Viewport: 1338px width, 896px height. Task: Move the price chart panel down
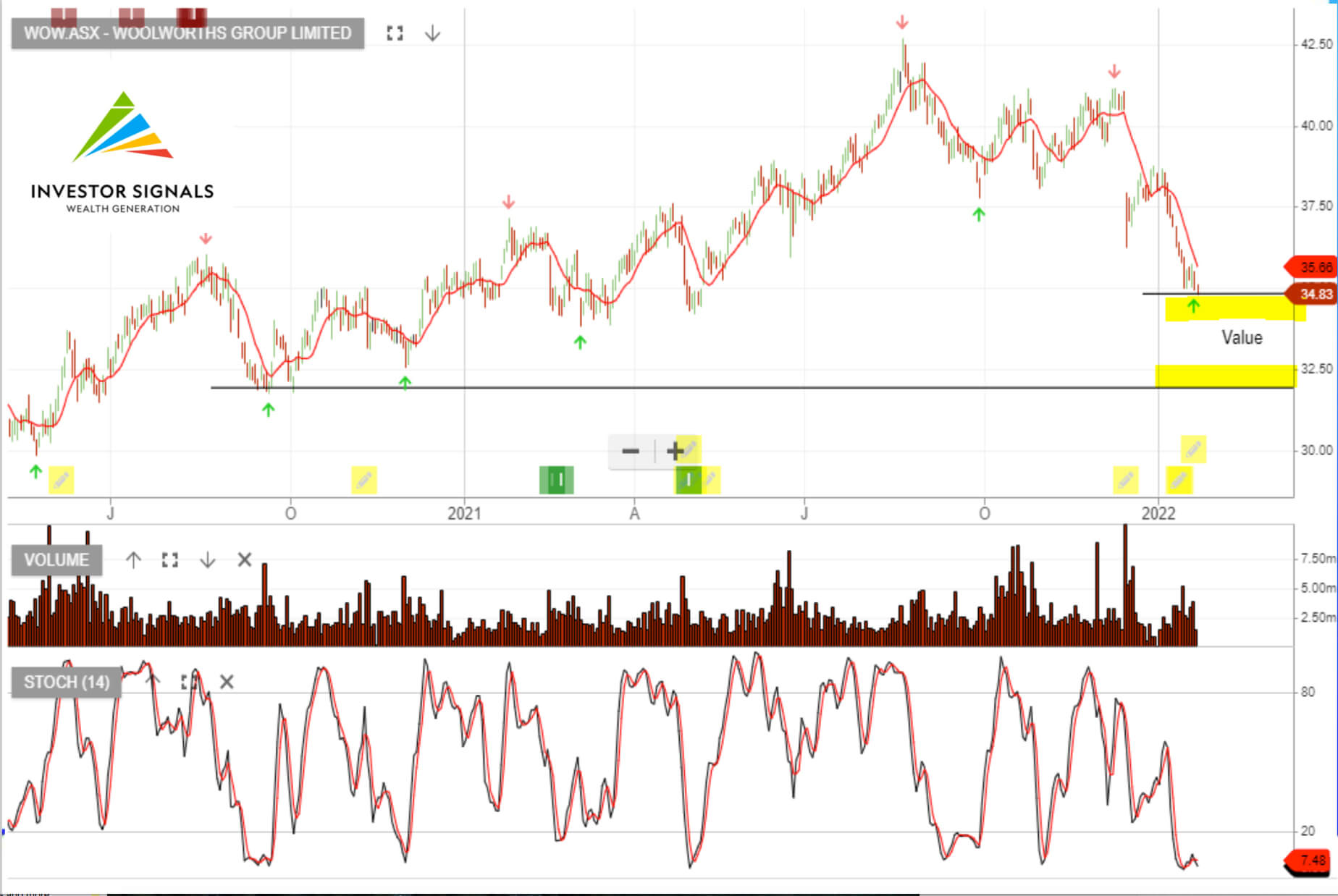click(x=432, y=33)
